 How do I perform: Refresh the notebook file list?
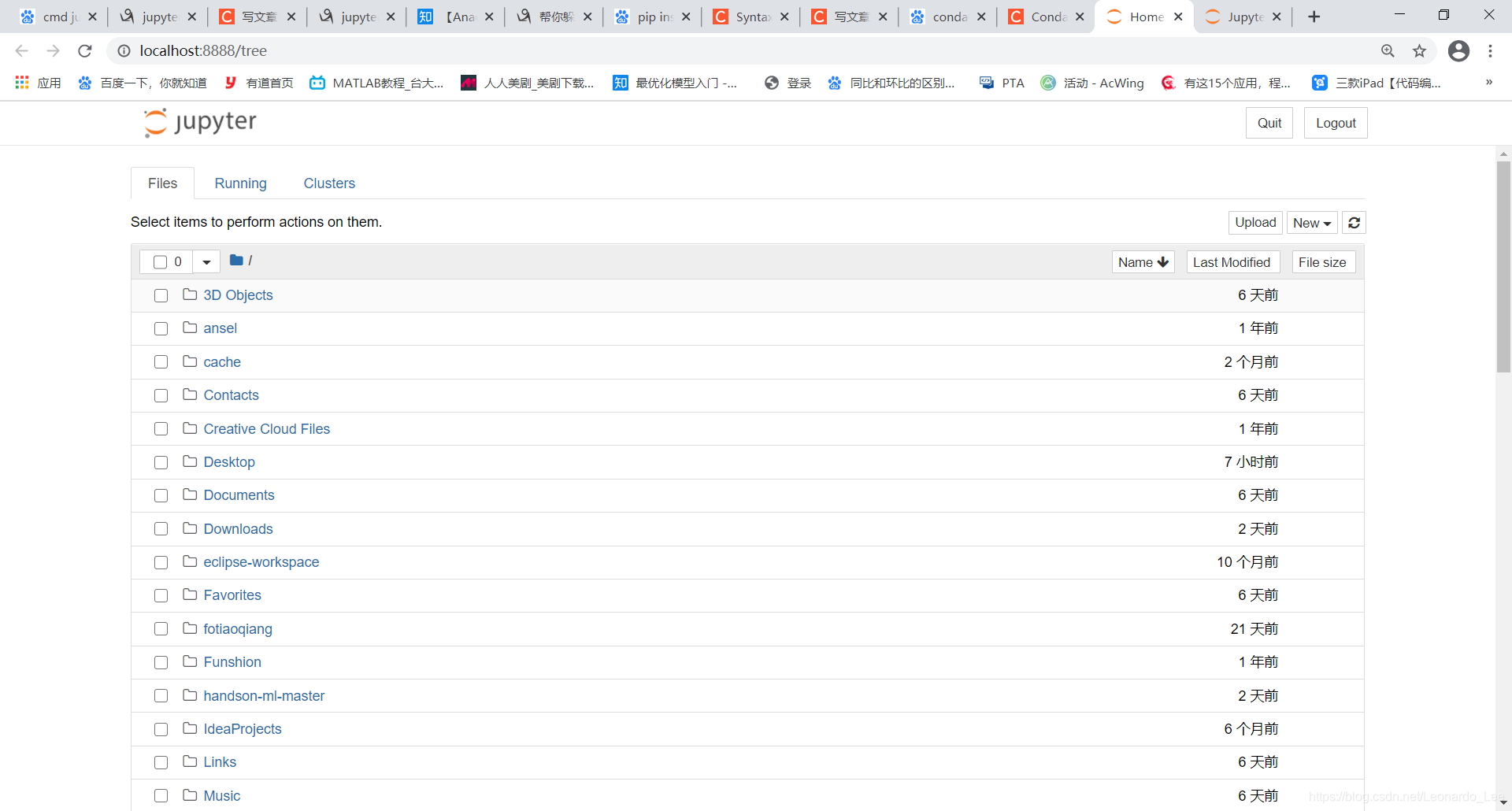coord(1354,223)
